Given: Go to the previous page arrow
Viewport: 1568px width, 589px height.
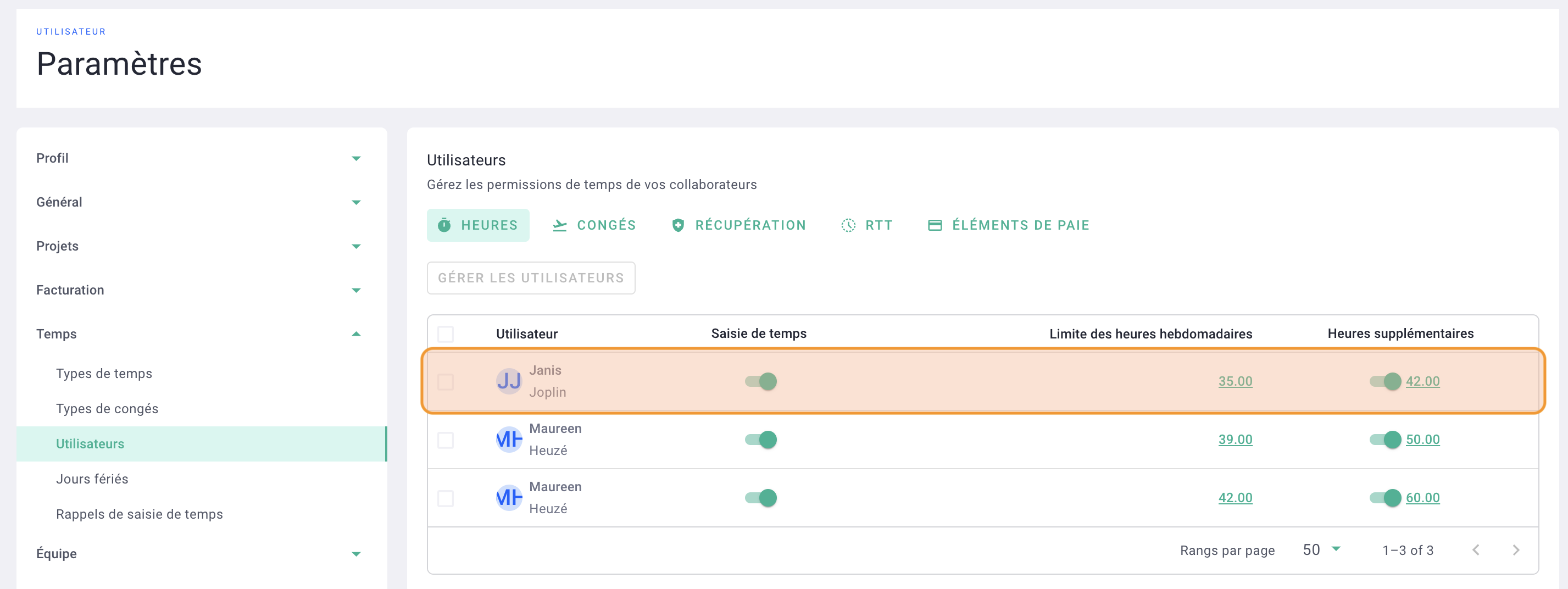Looking at the screenshot, I should point(1476,550).
